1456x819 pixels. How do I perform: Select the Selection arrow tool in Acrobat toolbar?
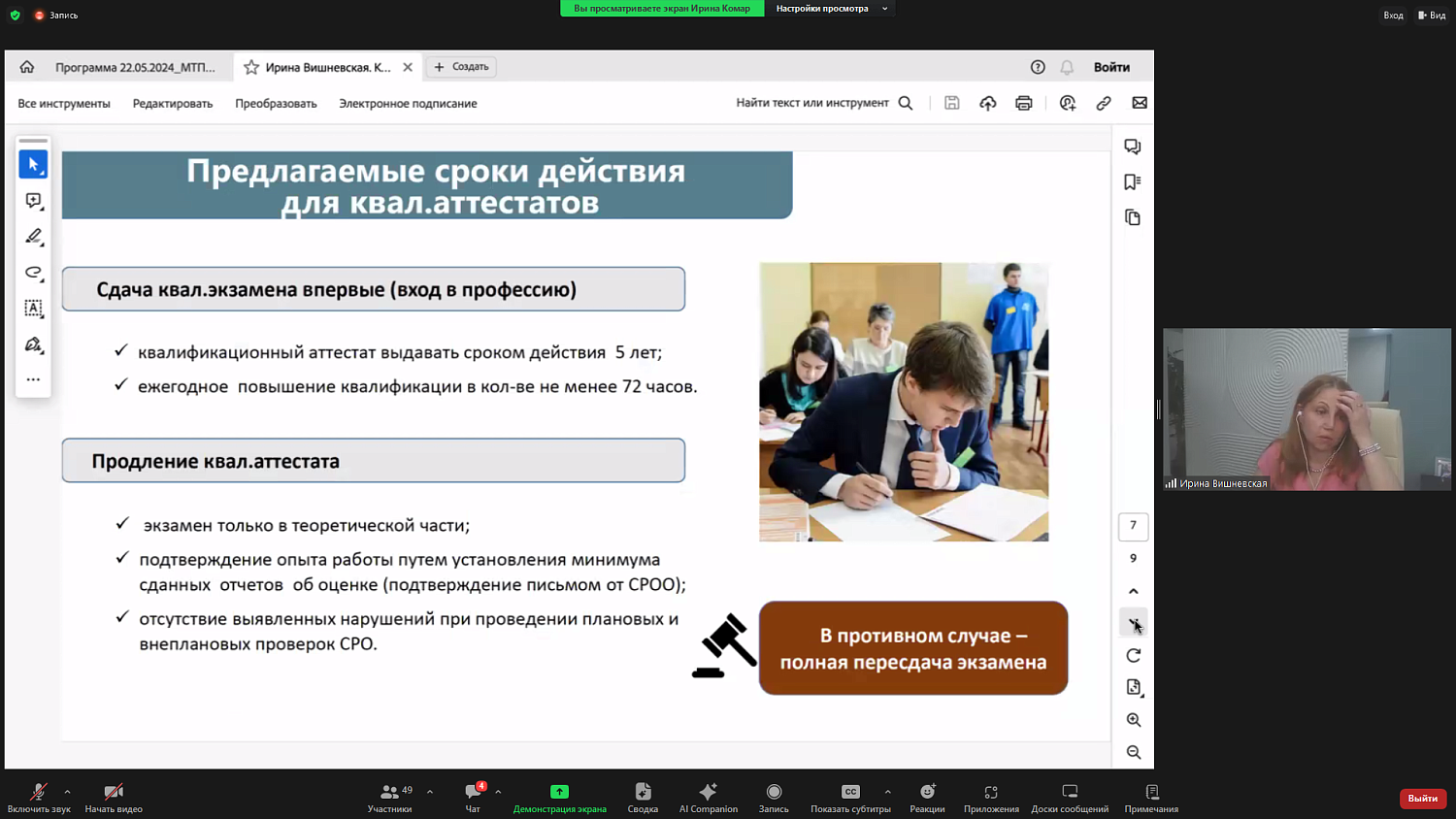tap(33, 164)
